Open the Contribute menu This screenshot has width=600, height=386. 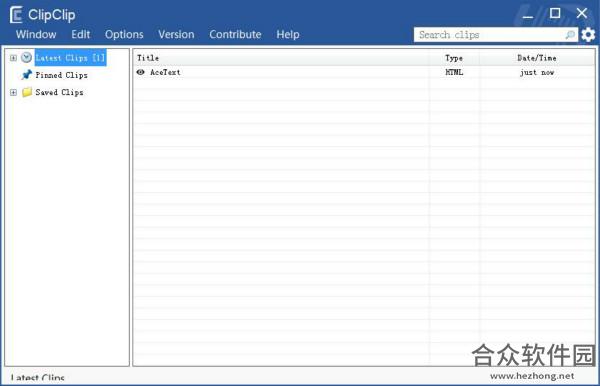[235, 34]
